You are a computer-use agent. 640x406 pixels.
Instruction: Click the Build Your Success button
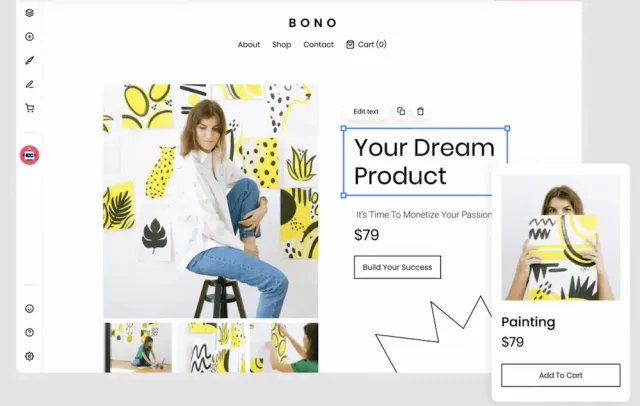pyautogui.click(x=397, y=267)
